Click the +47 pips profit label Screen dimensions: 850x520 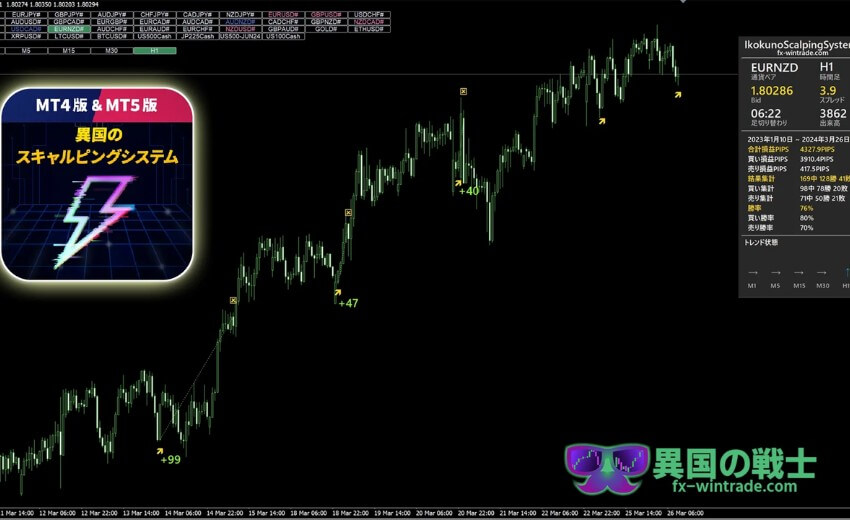pos(348,303)
